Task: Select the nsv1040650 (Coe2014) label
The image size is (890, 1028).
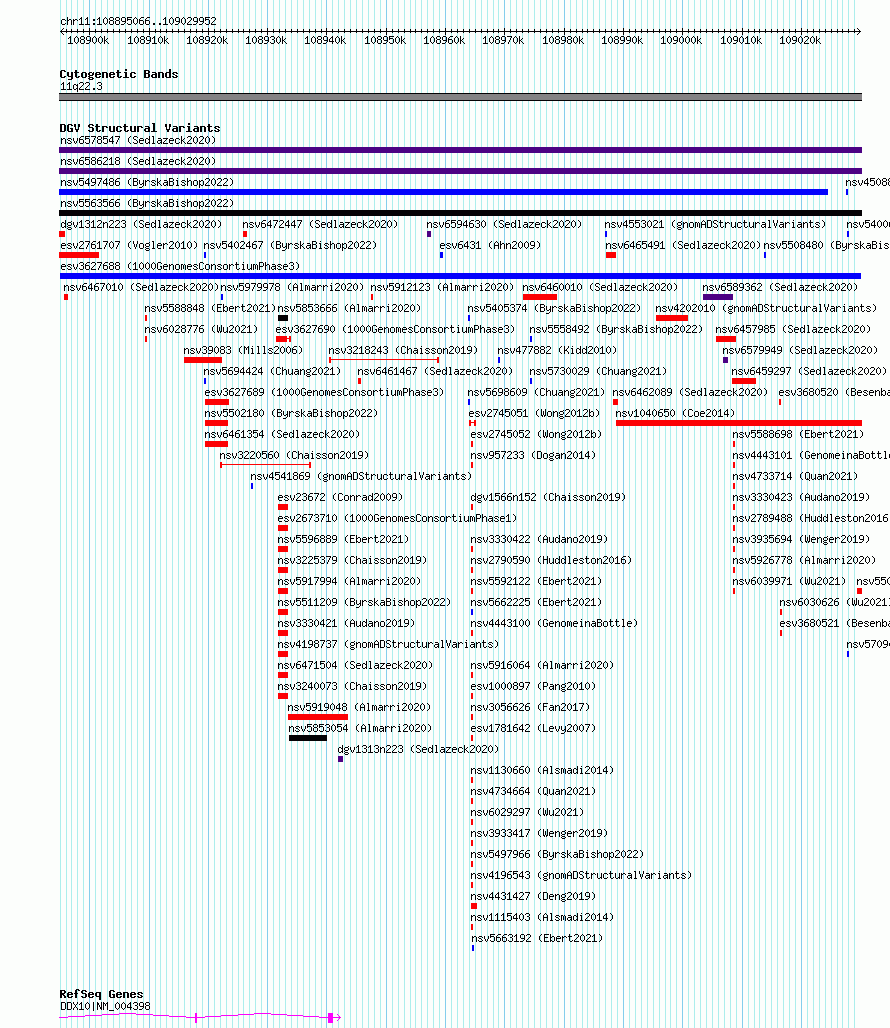Action: pos(675,413)
